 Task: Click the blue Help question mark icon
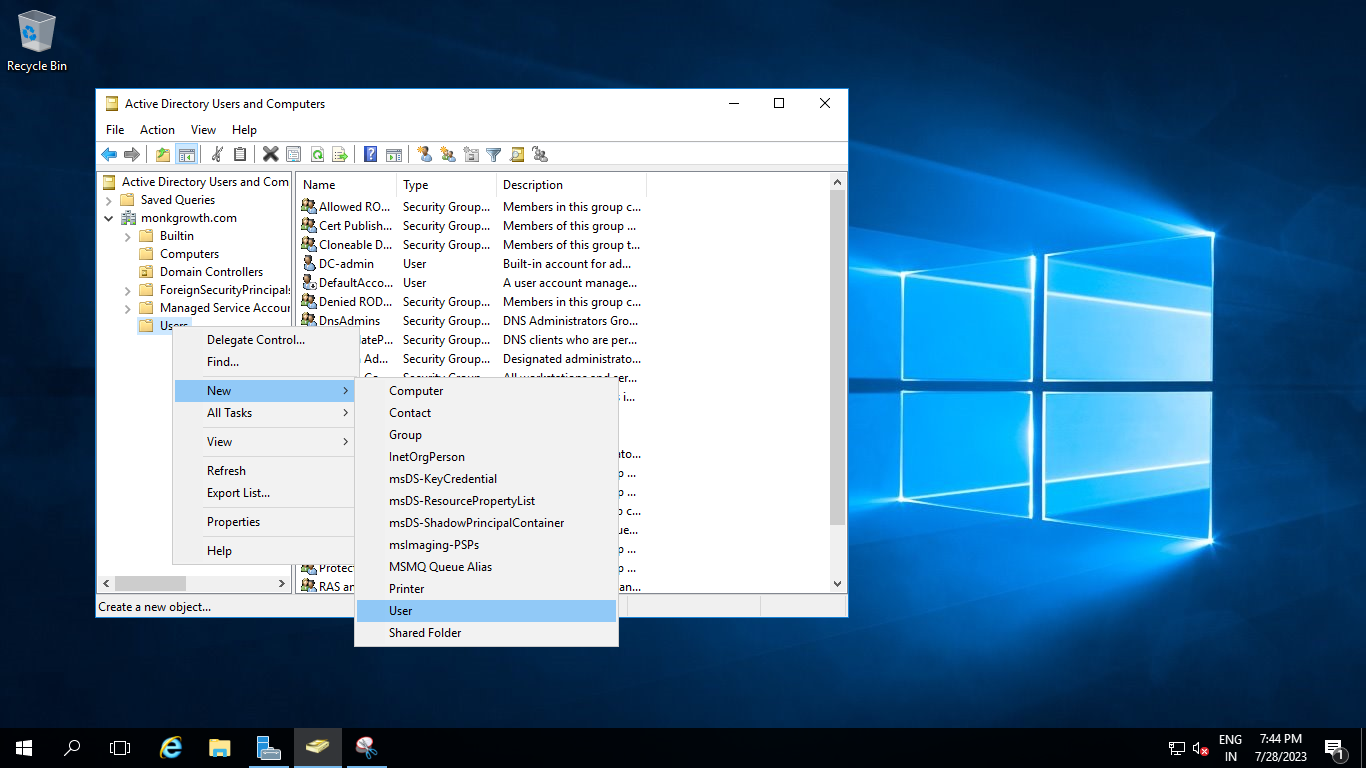pyautogui.click(x=370, y=154)
